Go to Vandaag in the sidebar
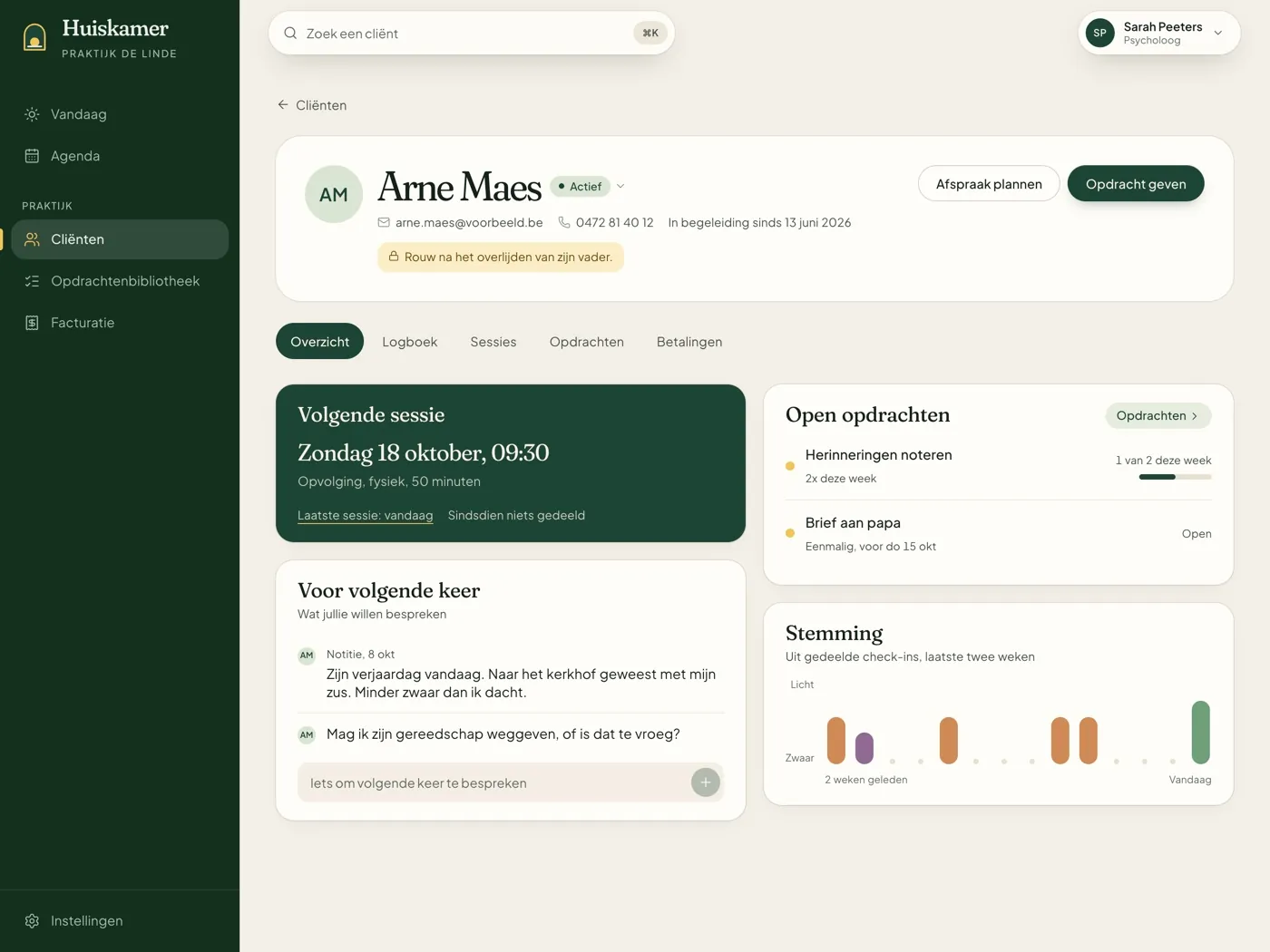 point(120,114)
